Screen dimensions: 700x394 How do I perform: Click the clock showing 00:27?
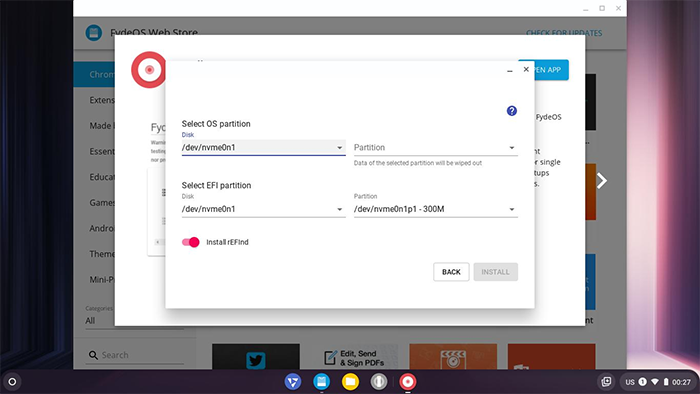[x=681, y=382]
